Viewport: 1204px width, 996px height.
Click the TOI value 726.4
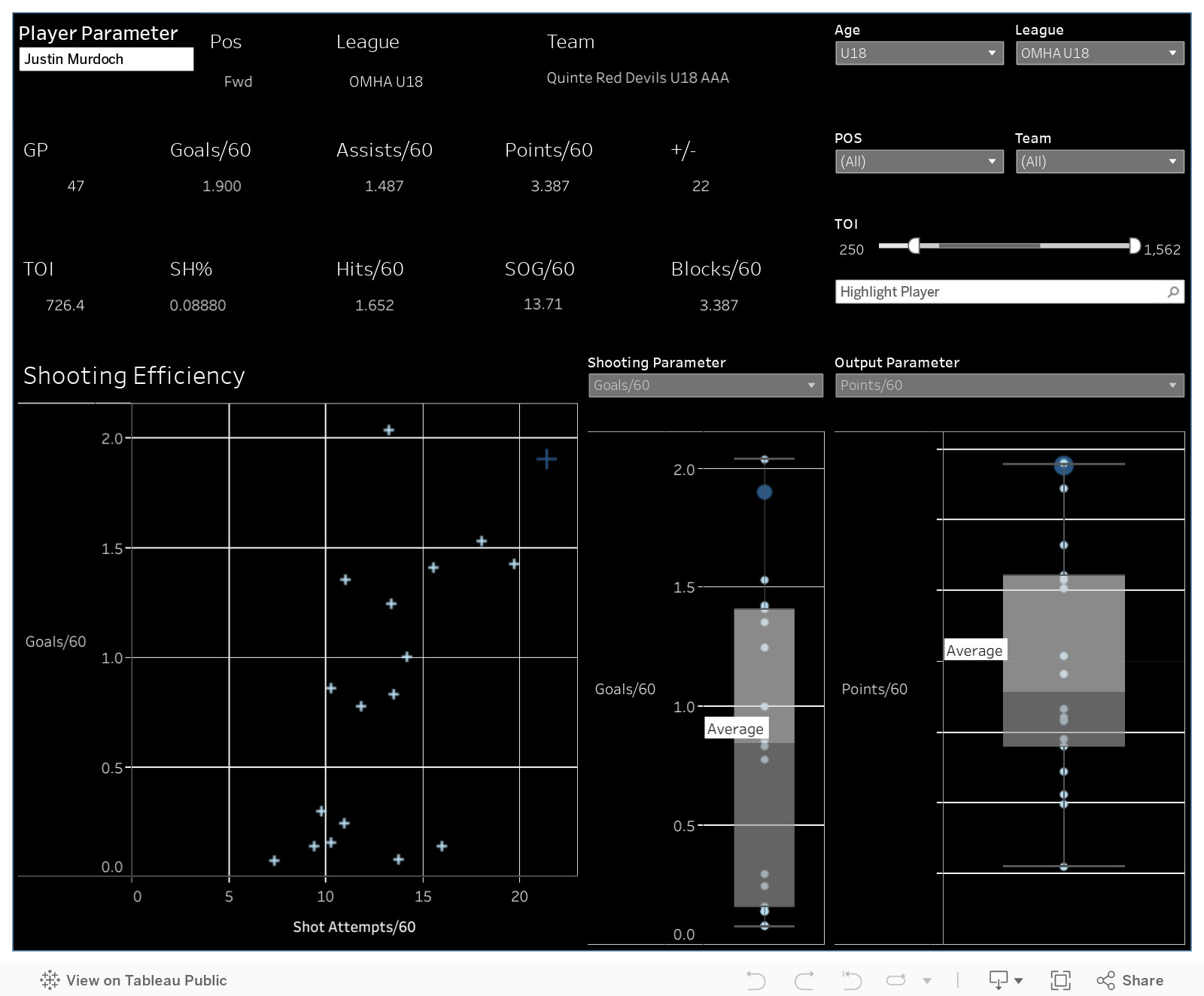65,305
